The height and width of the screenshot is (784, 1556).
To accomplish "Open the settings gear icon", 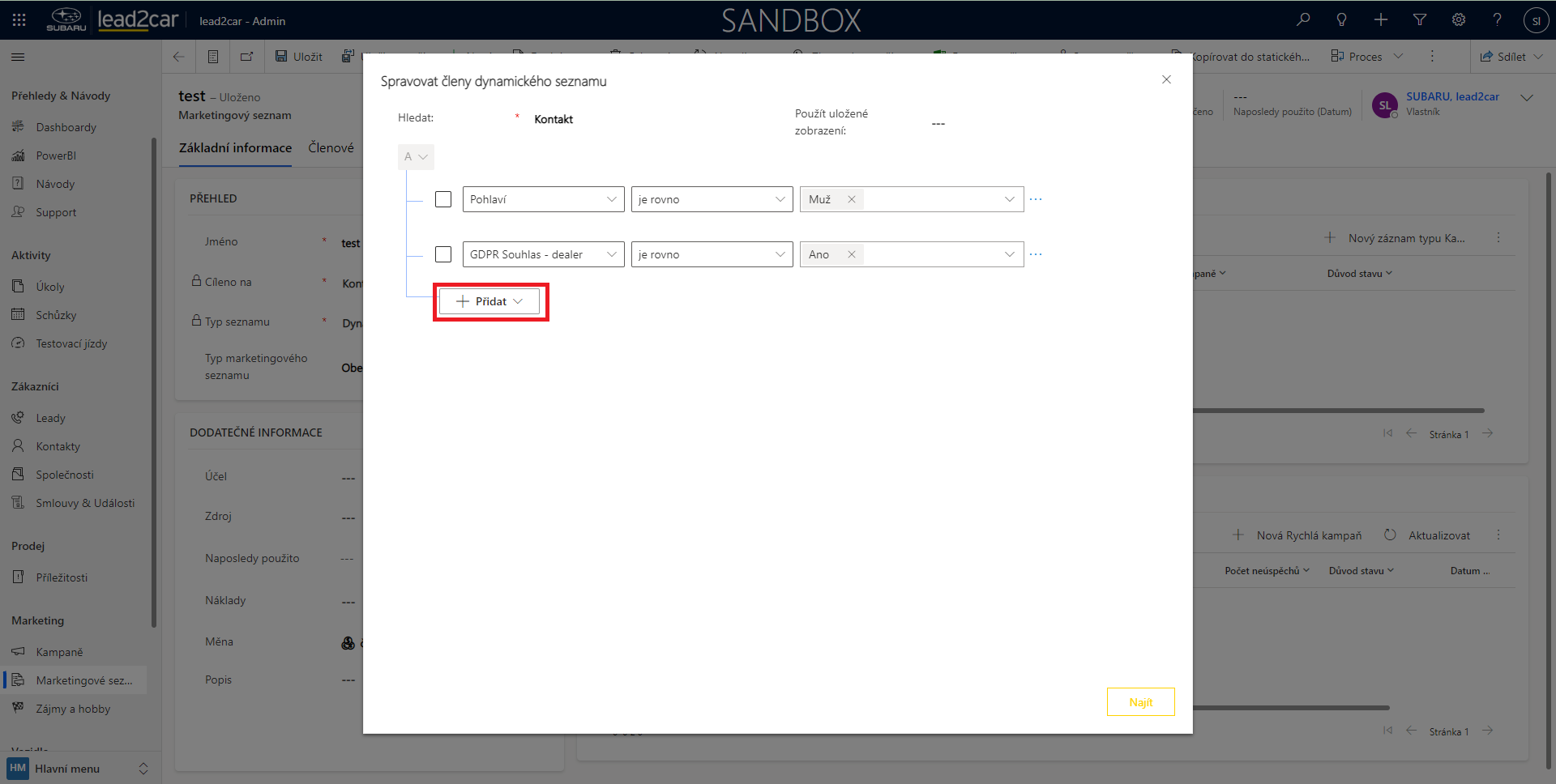I will 1459,20.
